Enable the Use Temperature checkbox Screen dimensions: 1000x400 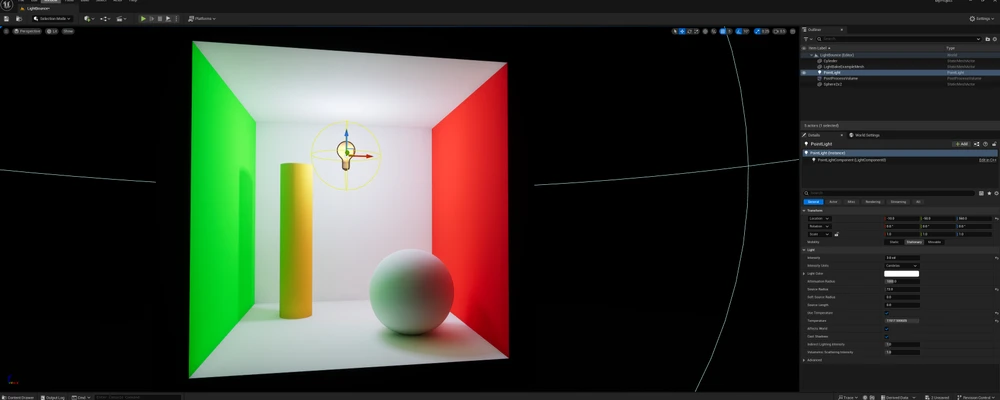(x=886, y=312)
